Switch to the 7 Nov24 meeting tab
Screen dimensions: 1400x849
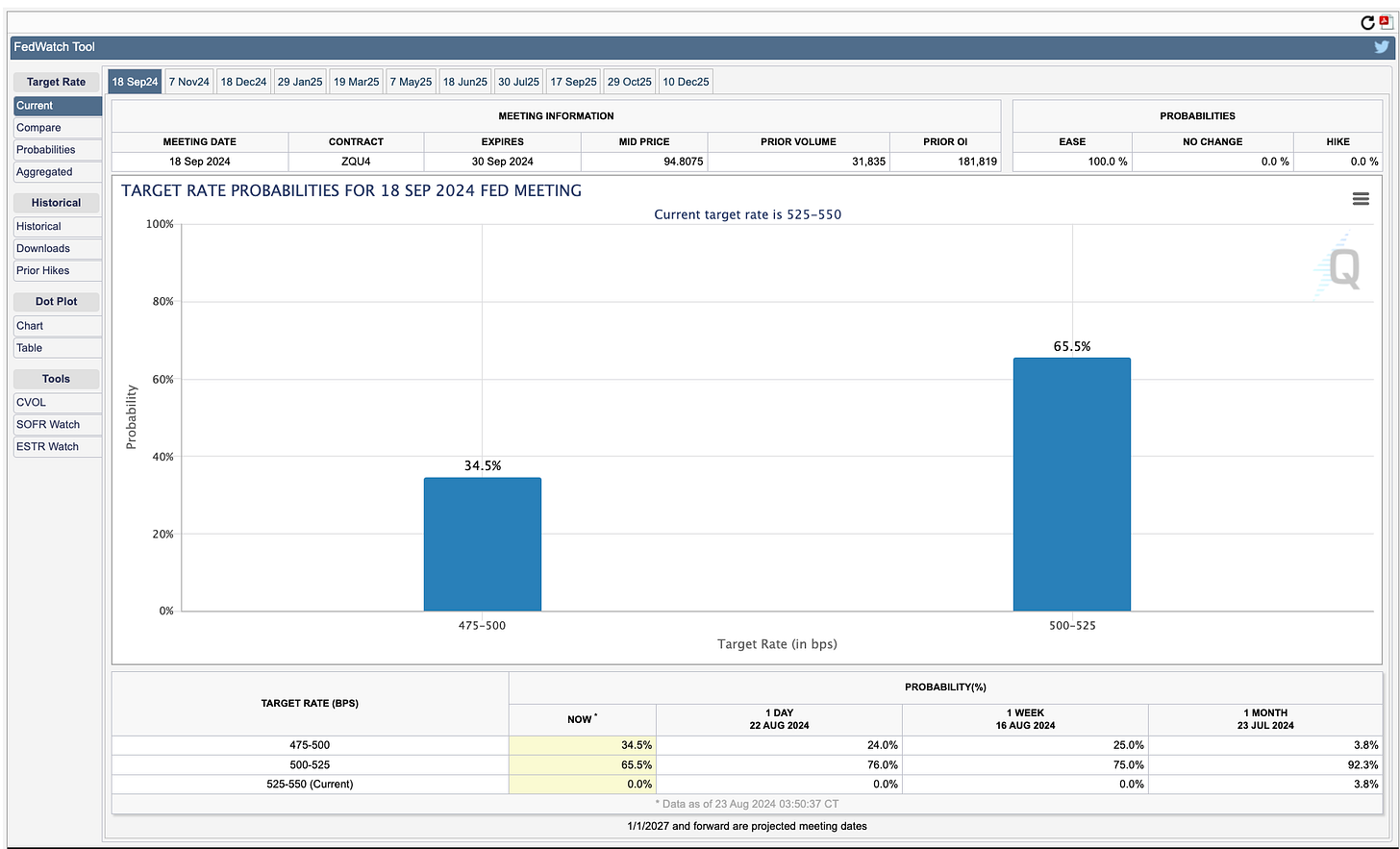coord(189,82)
